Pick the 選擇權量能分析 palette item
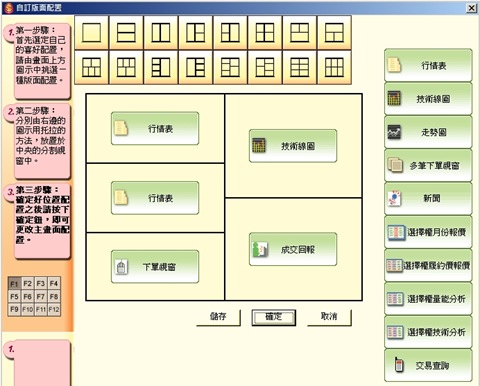Image resolution: width=480 pixels, height=386 pixels. [428, 299]
